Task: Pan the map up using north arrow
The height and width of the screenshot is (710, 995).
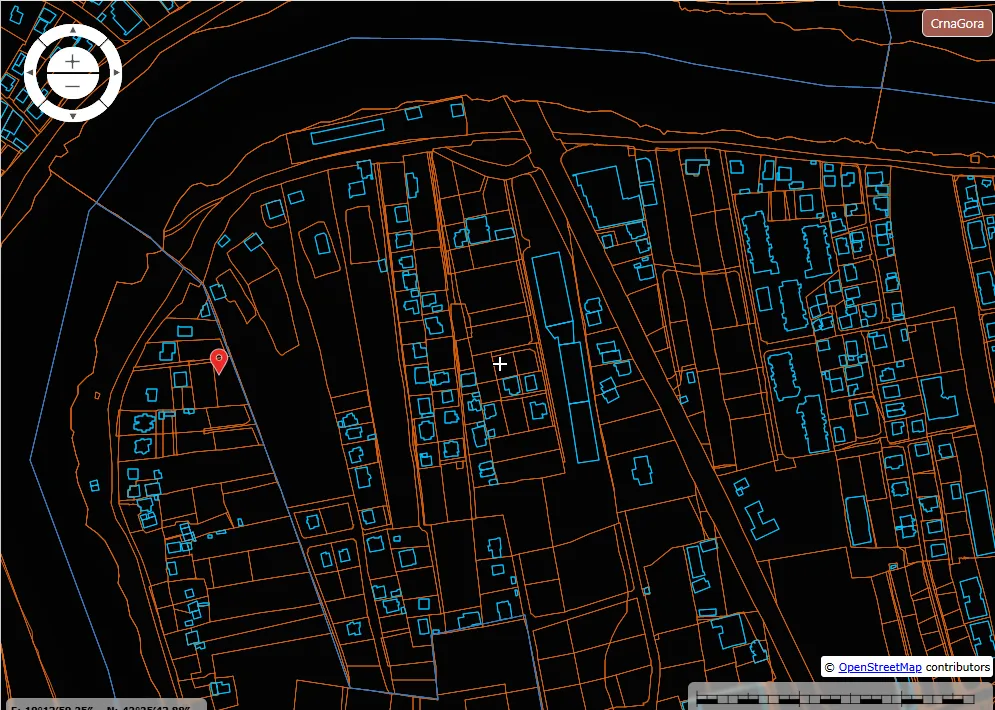Action: (x=73, y=30)
